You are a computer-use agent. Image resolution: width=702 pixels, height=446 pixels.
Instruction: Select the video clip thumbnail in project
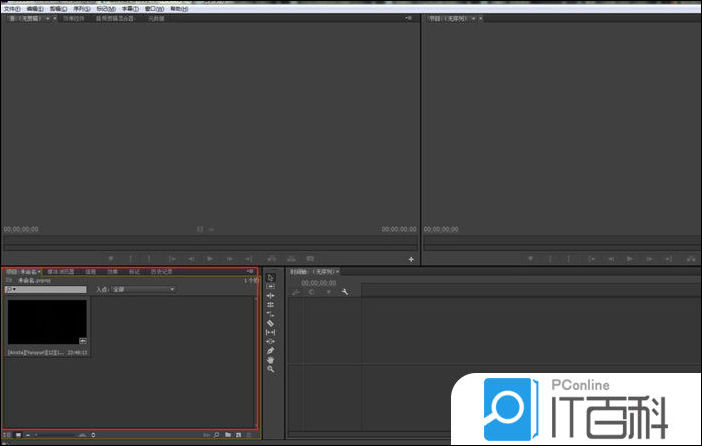47,322
